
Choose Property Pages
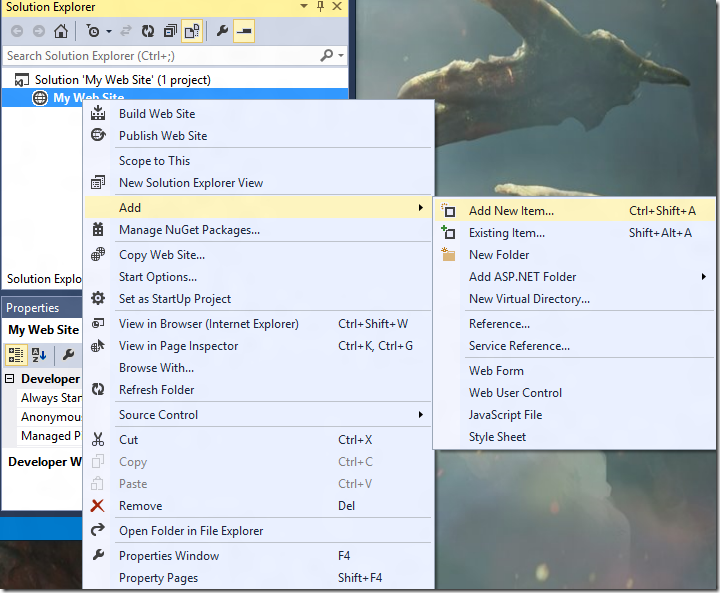[x=259, y=578]
